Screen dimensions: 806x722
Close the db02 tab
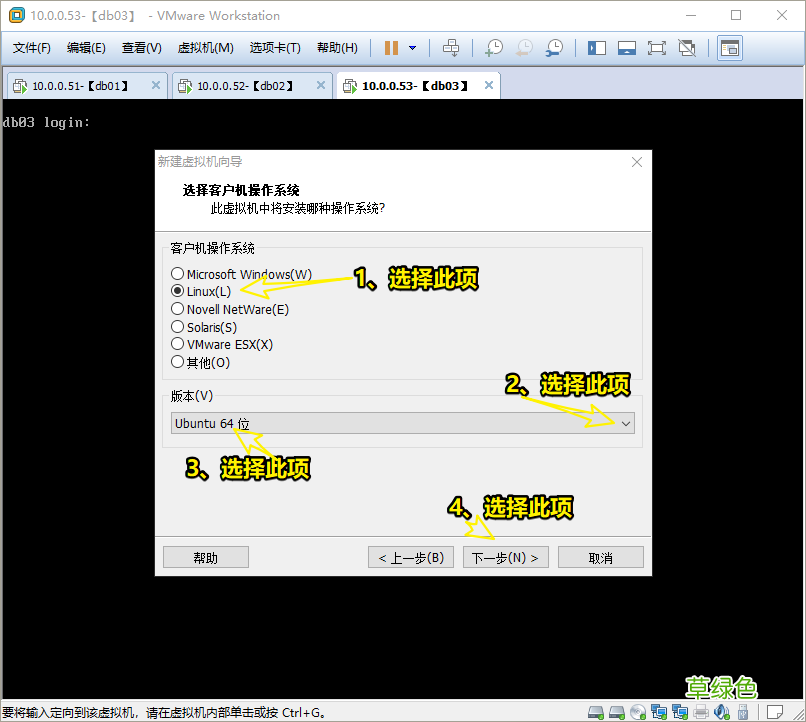pyautogui.click(x=321, y=85)
